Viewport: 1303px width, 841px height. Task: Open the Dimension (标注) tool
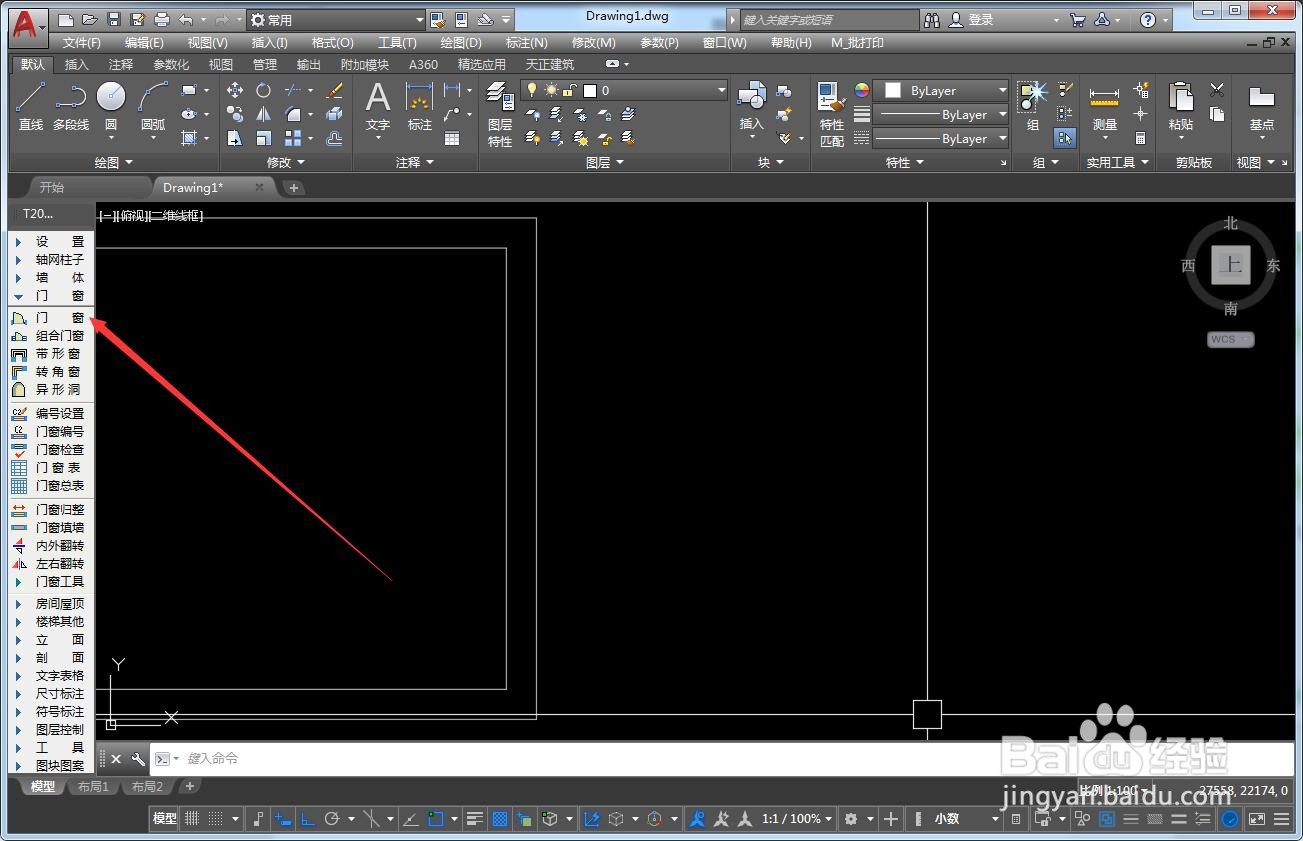419,106
